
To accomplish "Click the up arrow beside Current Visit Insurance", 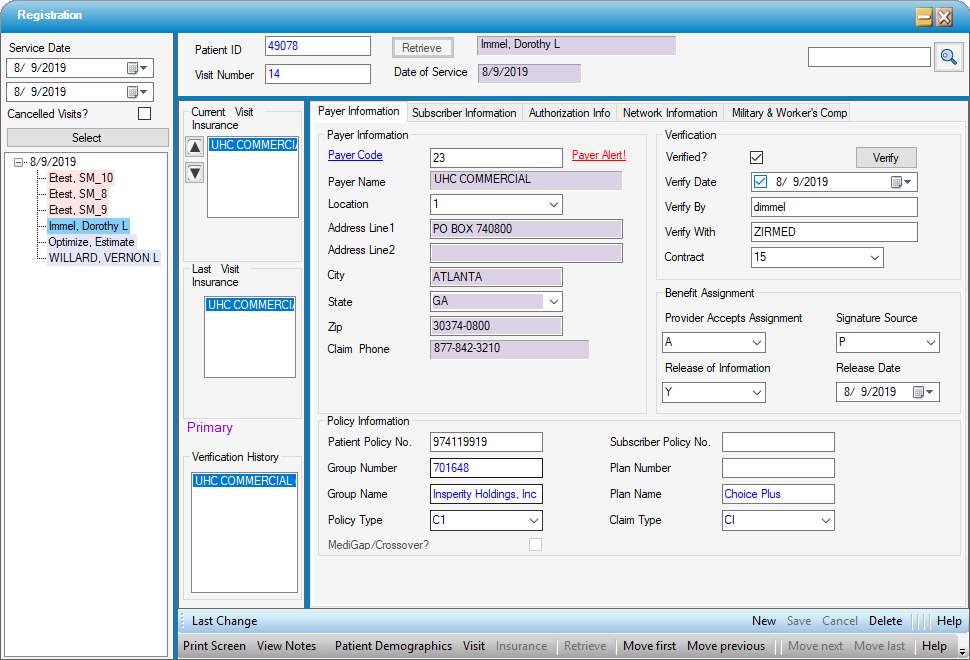I will (195, 148).
